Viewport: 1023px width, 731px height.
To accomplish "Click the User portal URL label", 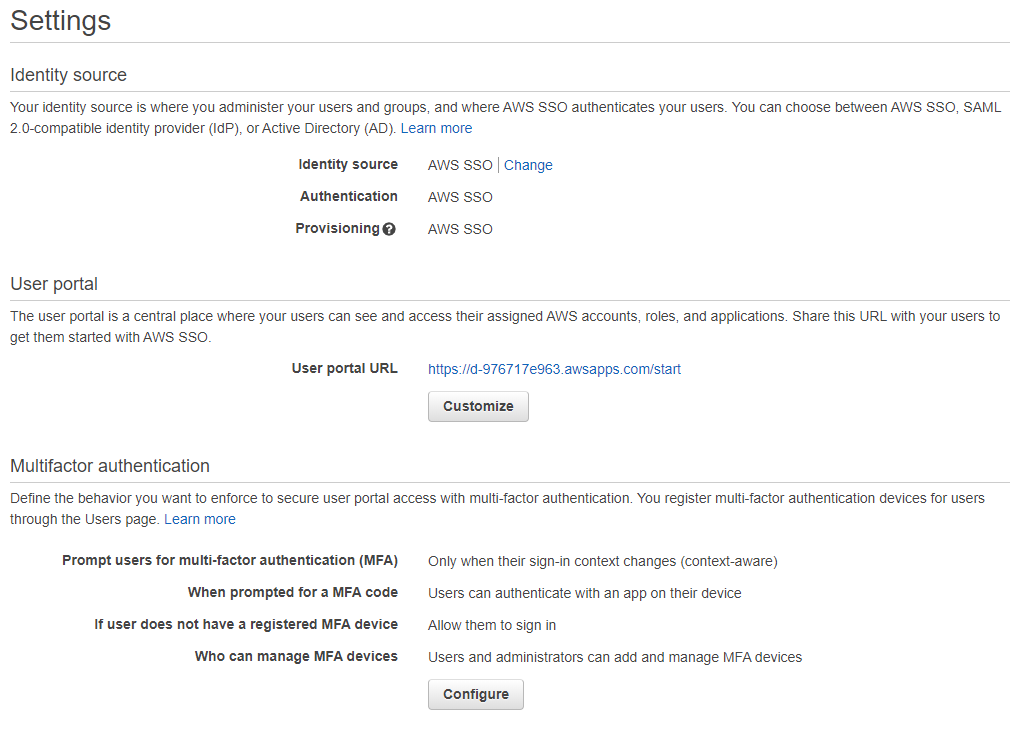I will [x=344, y=368].
